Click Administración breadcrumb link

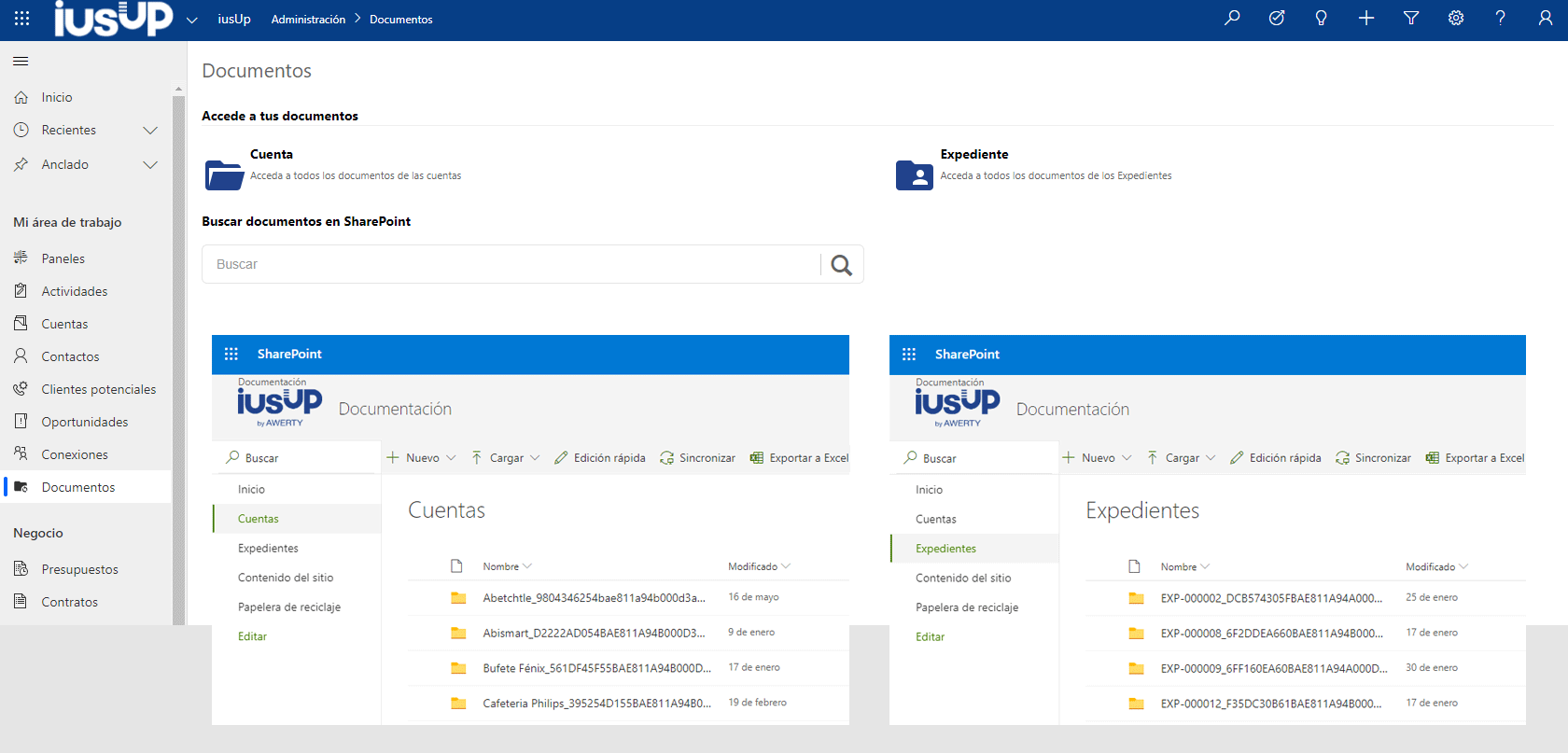coord(308,20)
